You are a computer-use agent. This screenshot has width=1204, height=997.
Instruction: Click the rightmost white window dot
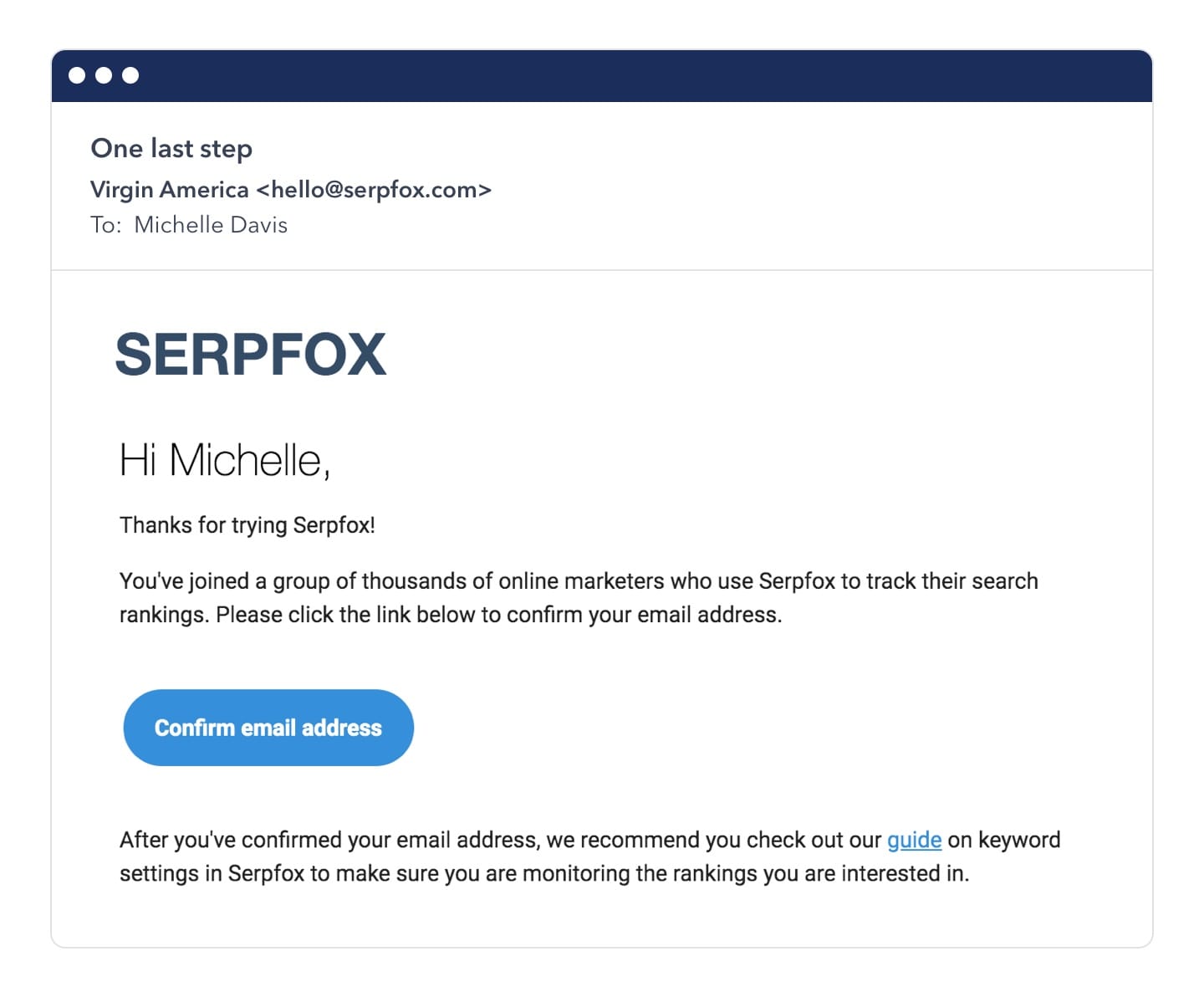tap(130, 75)
